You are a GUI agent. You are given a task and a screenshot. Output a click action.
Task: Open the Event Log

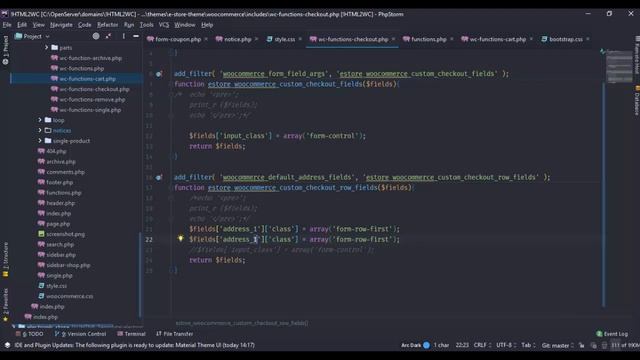[x=612, y=334]
